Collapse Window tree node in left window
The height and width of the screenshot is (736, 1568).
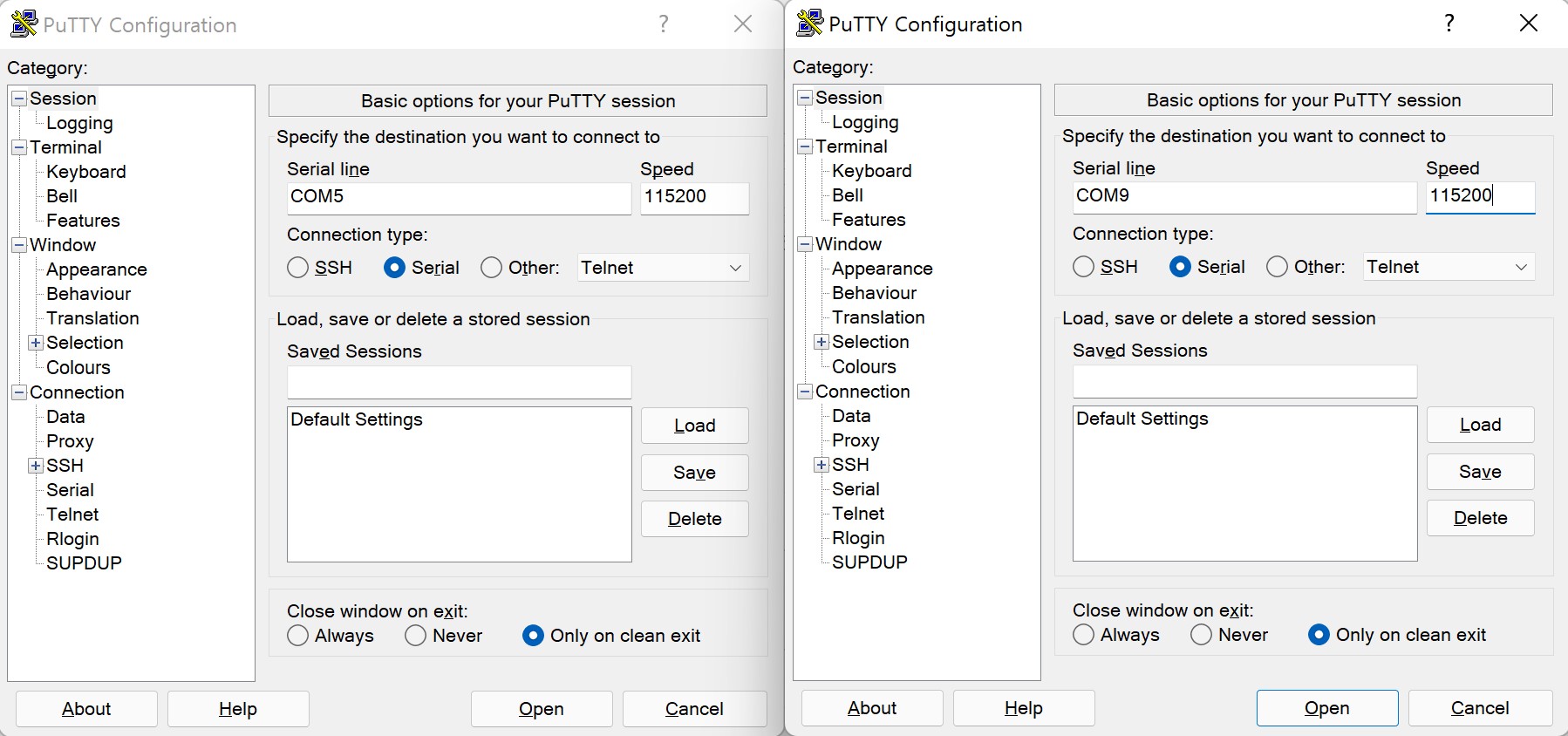[x=19, y=245]
